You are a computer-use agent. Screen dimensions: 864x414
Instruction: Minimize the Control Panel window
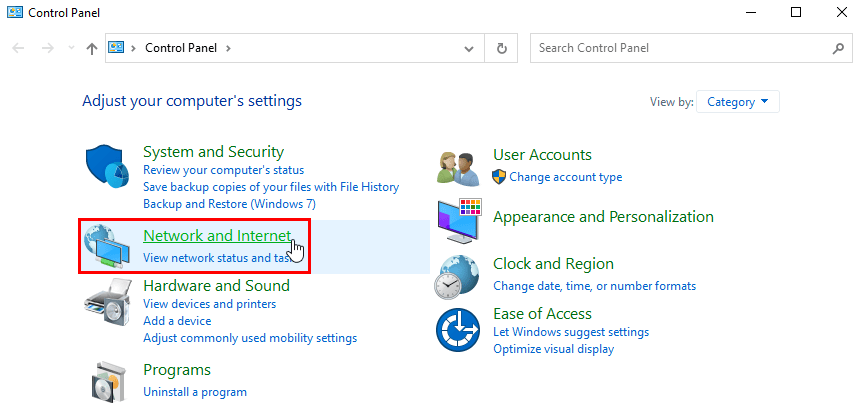(749, 12)
